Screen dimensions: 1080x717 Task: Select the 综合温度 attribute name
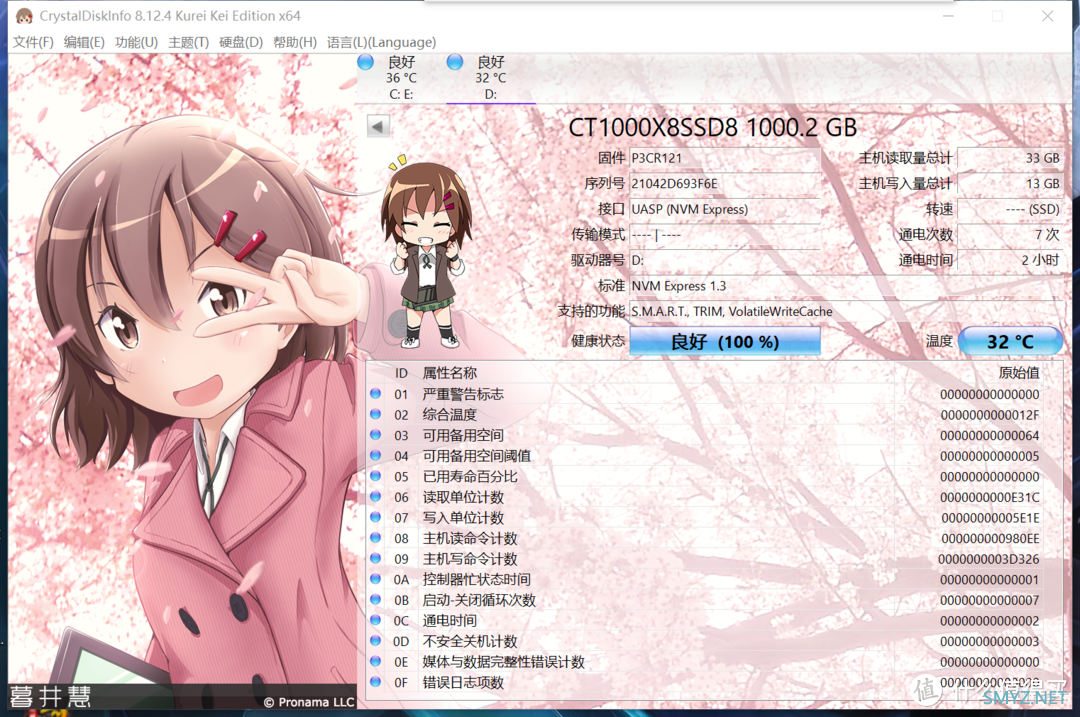(449, 415)
